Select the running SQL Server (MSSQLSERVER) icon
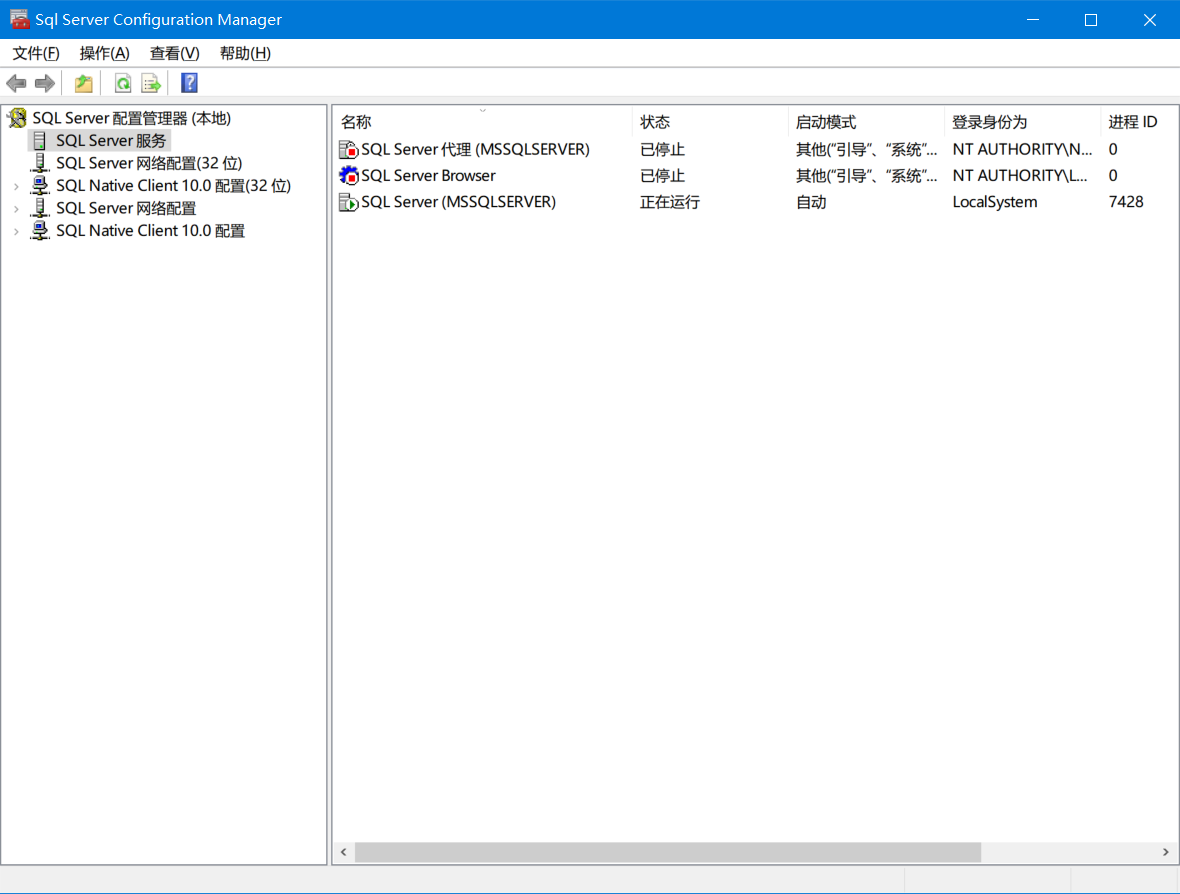1180x894 pixels. pos(348,202)
